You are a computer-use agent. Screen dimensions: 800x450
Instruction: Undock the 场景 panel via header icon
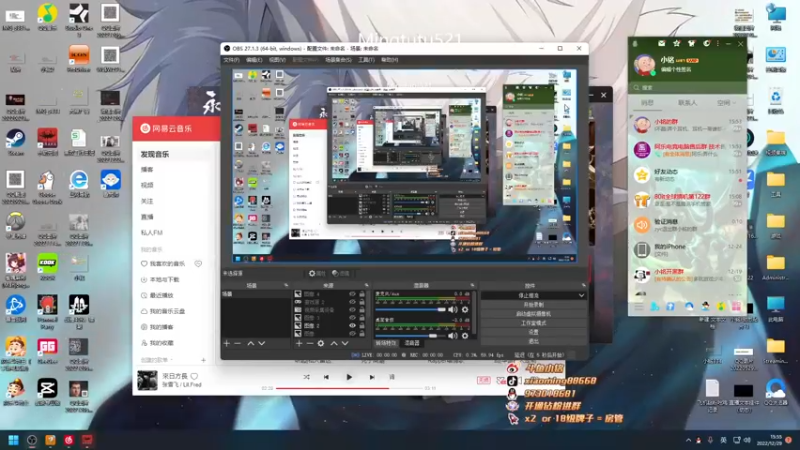(x=286, y=285)
